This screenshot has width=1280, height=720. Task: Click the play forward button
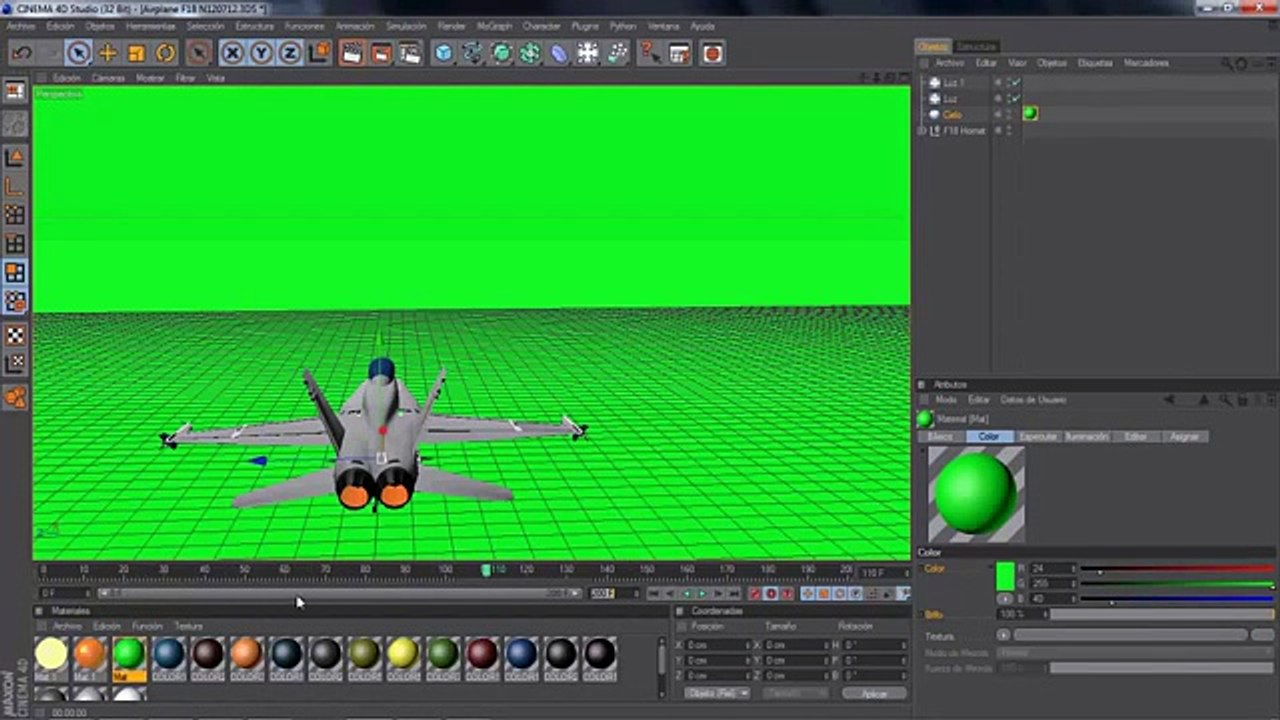pos(702,594)
